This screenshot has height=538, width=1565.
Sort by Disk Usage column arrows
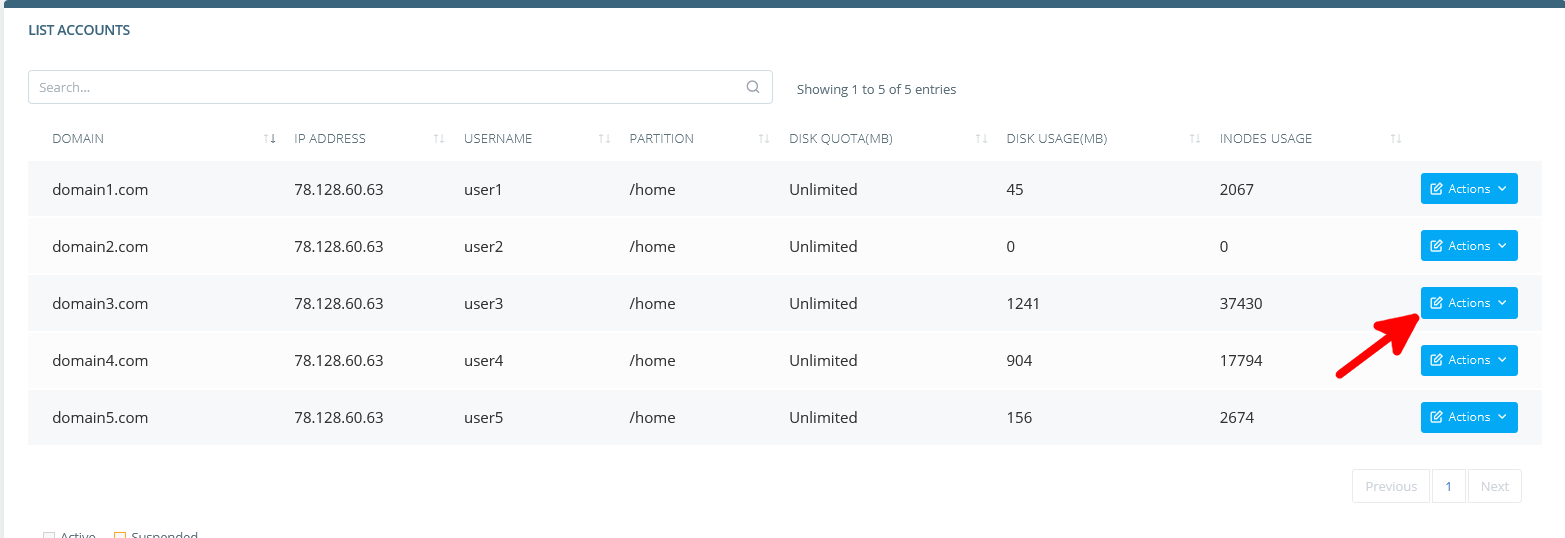1195,139
